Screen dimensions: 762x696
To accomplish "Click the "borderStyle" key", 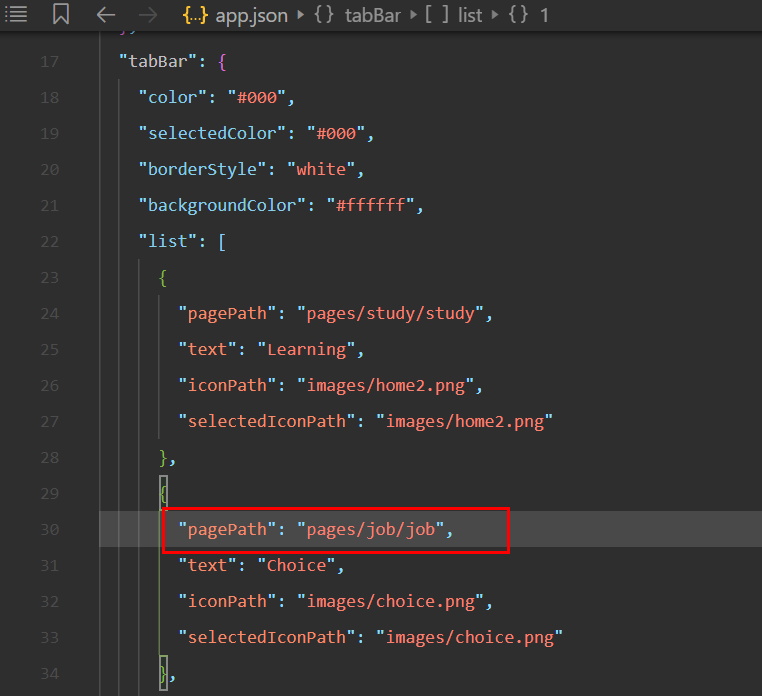I will click(x=202, y=170).
